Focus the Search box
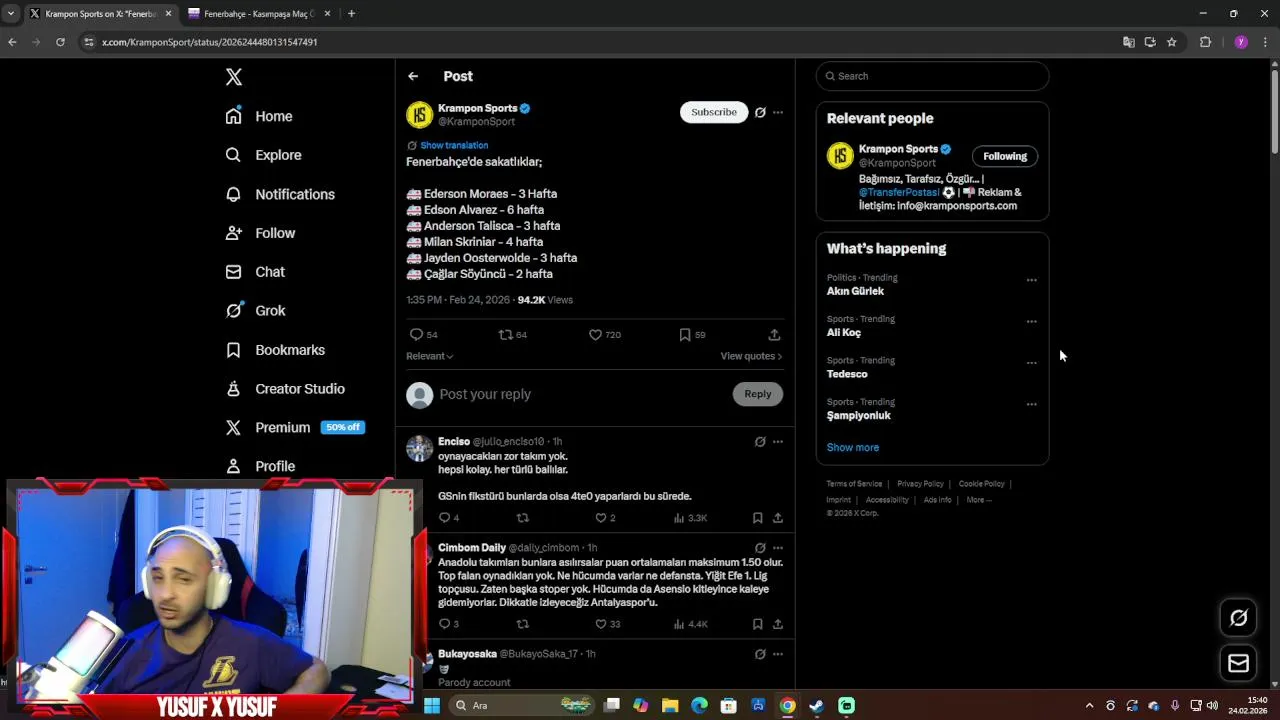This screenshot has height=720, width=1280. pos(932,76)
